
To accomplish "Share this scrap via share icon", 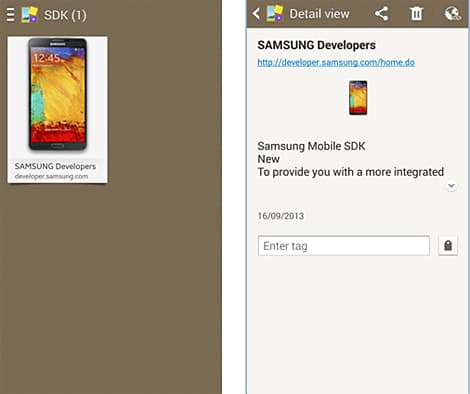I will (x=382, y=14).
